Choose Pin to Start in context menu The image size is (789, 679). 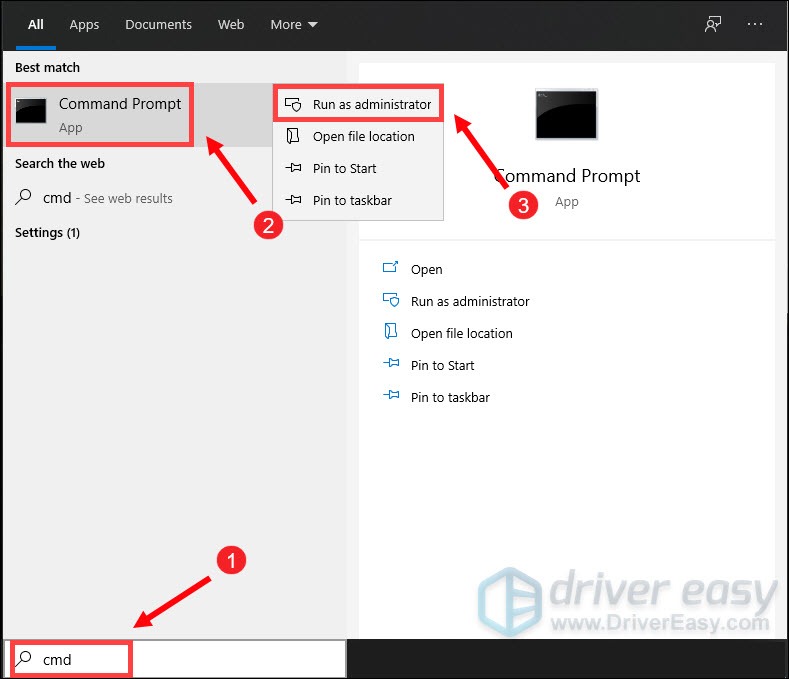coord(358,168)
